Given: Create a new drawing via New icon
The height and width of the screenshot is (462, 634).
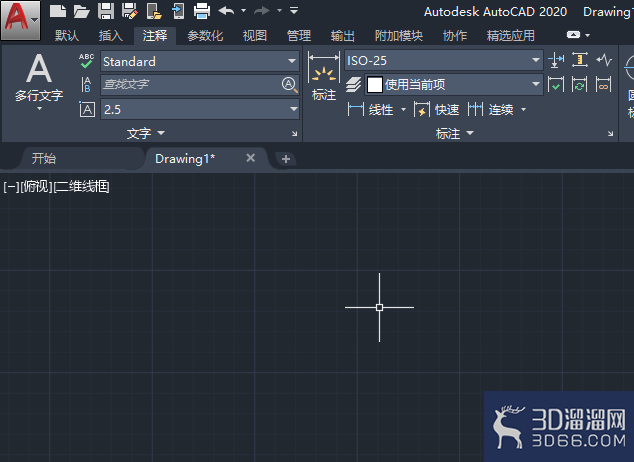Looking at the screenshot, I should (x=58, y=11).
